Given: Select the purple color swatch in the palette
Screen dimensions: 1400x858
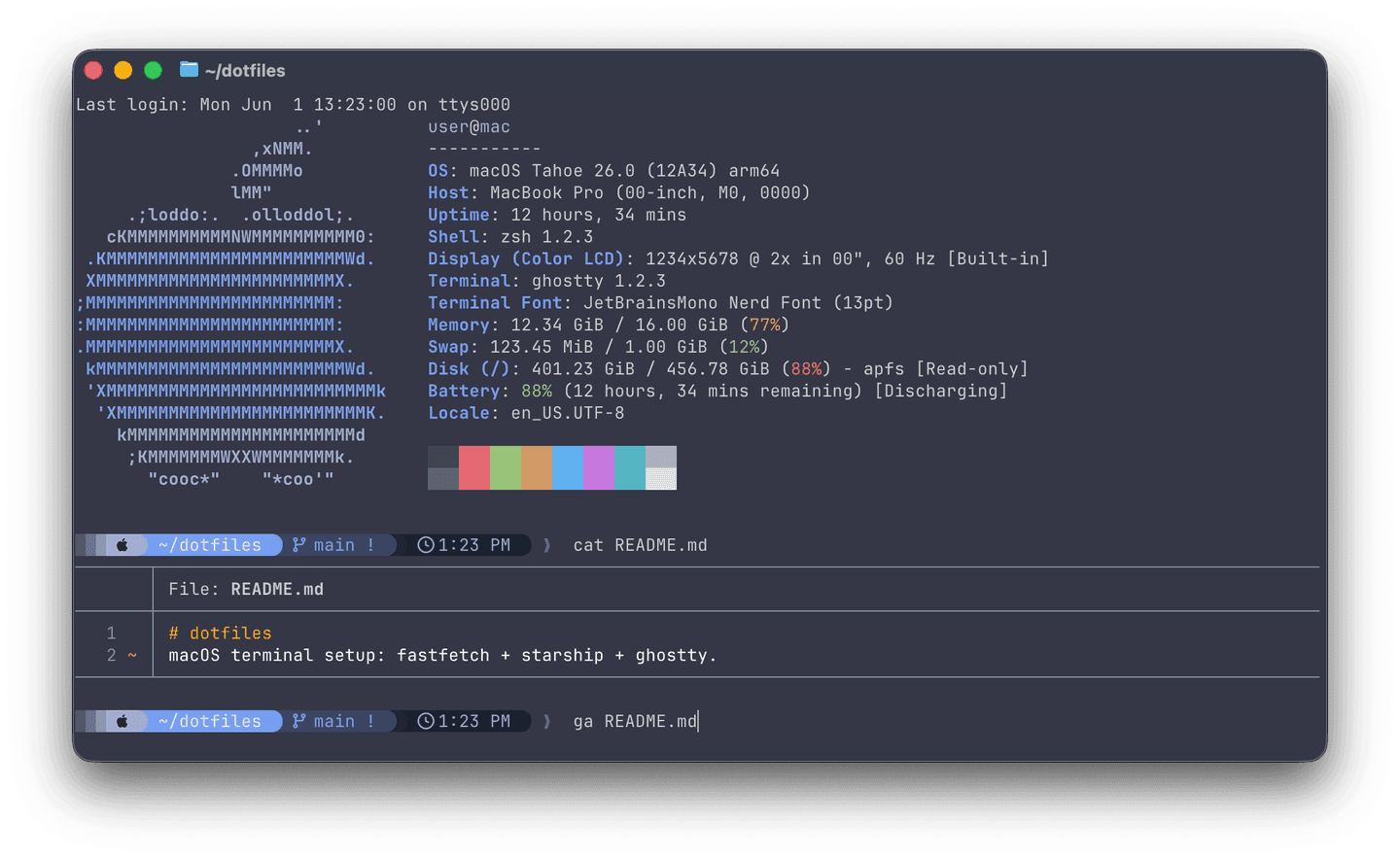Looking at the screenshot, I should click(x=599, y=467).
